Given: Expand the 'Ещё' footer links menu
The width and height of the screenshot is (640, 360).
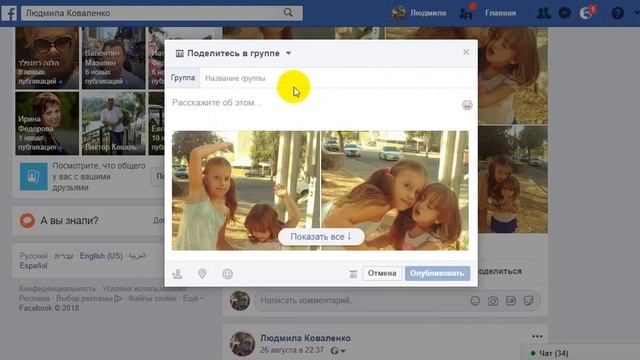Looking at the screenshot, I should point(193,298).
